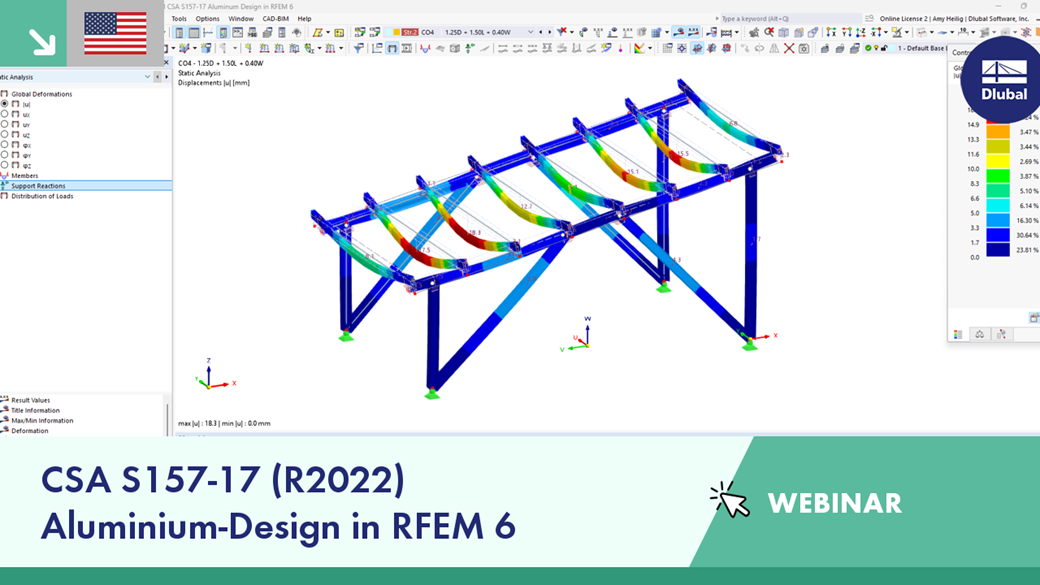Click the Online License 2 account text
Screen dimensions: 1040x585
click(954, 19)
